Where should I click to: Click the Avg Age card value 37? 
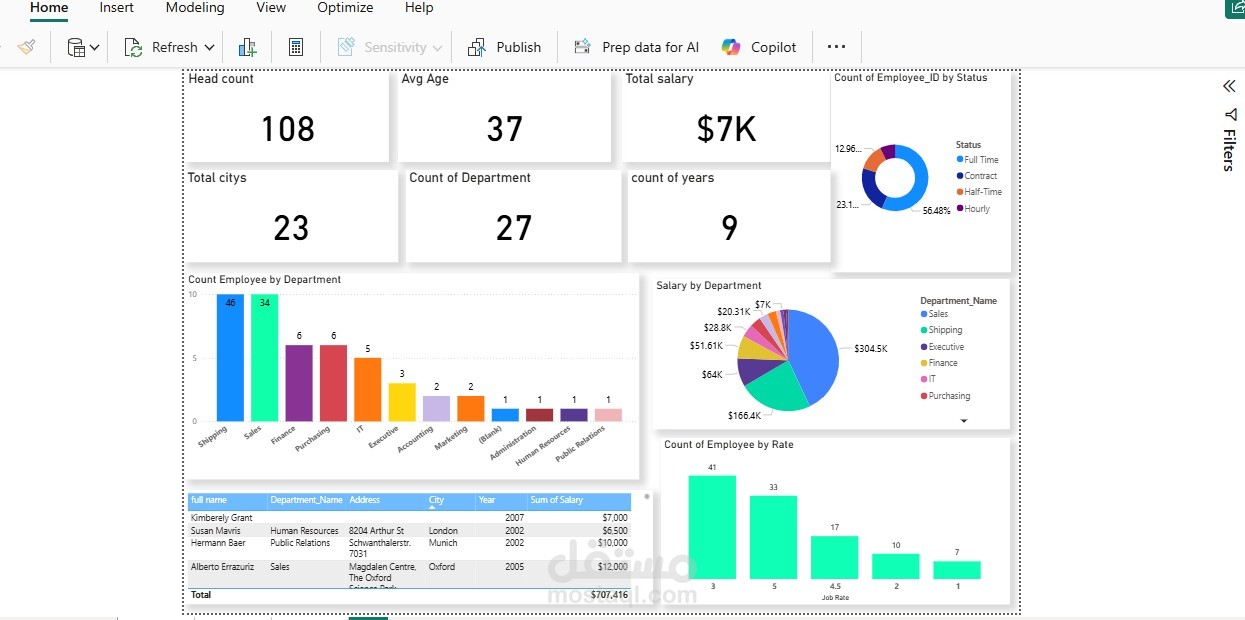click(505, 129)
